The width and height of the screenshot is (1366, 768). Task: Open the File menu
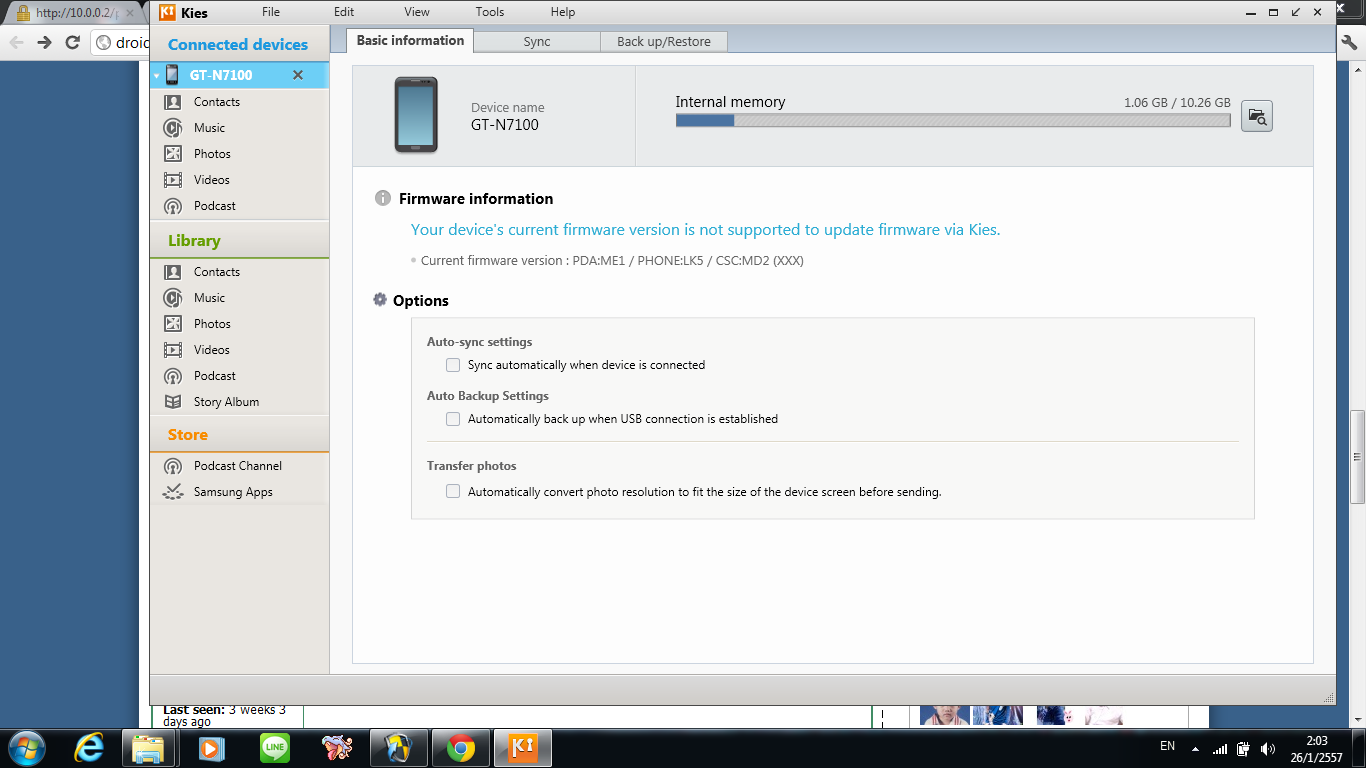271,12
